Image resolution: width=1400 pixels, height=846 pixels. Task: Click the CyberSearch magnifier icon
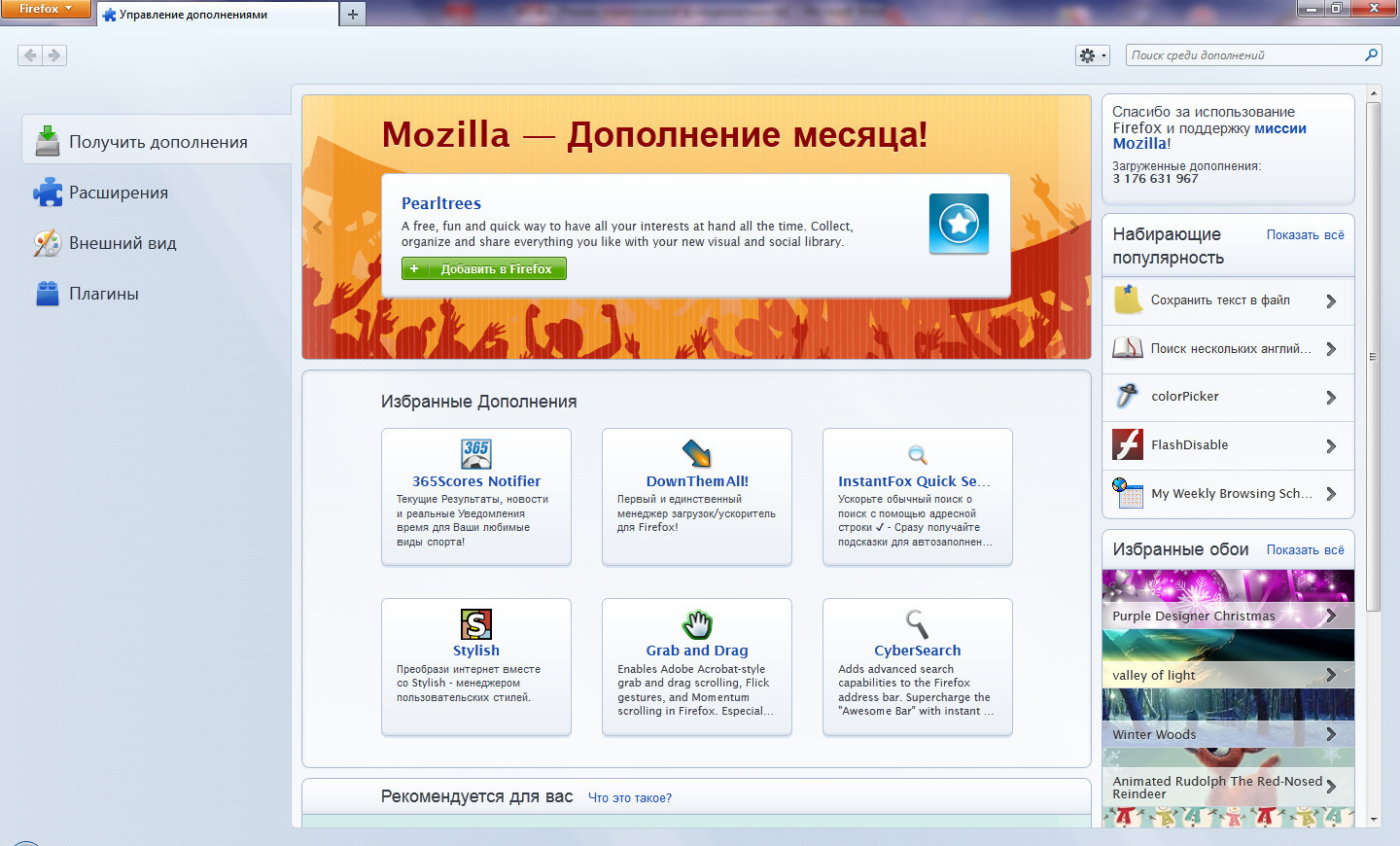(x=917, y=623)
